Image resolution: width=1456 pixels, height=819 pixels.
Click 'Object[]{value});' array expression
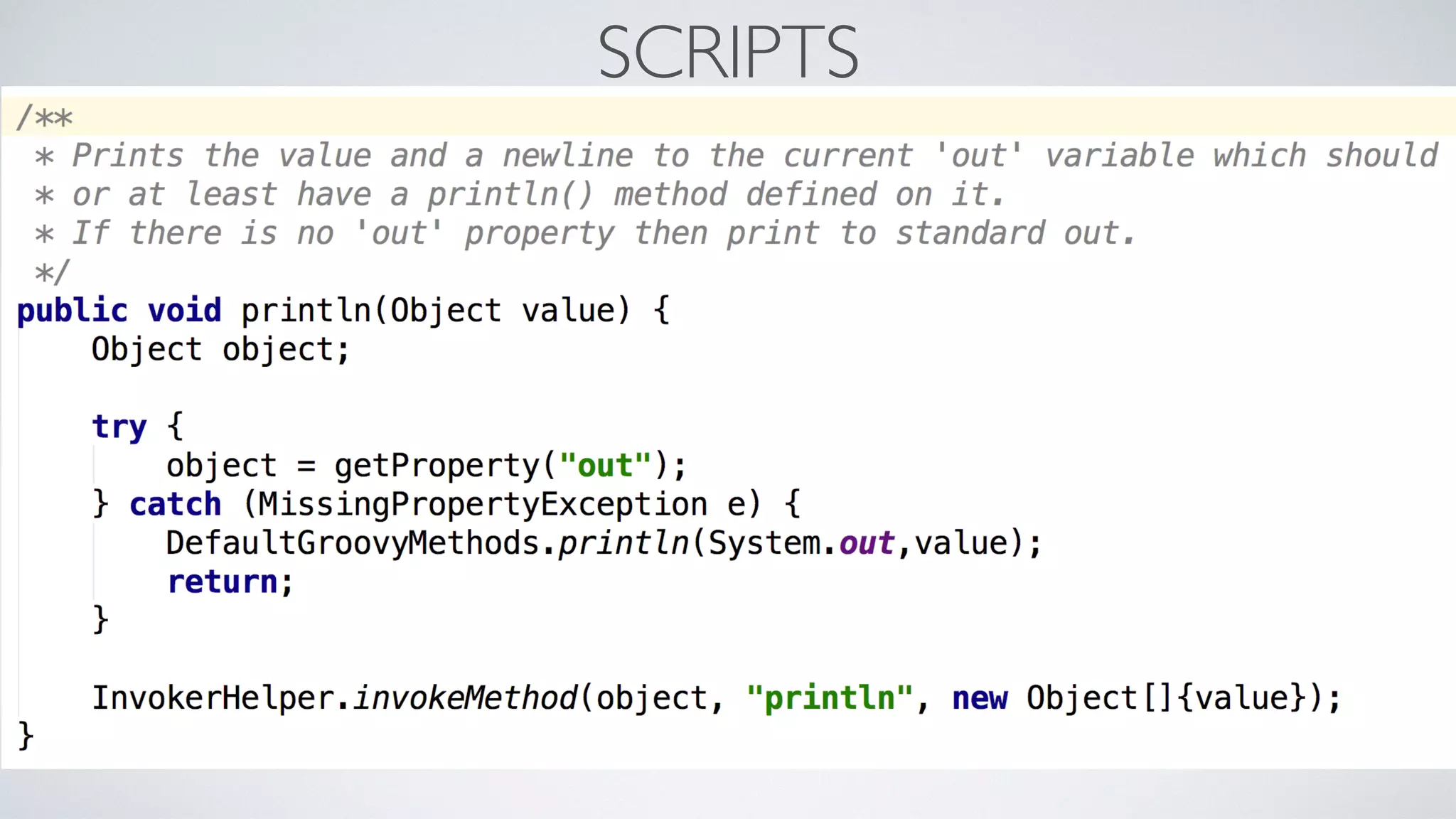[x=1184, y=698]
